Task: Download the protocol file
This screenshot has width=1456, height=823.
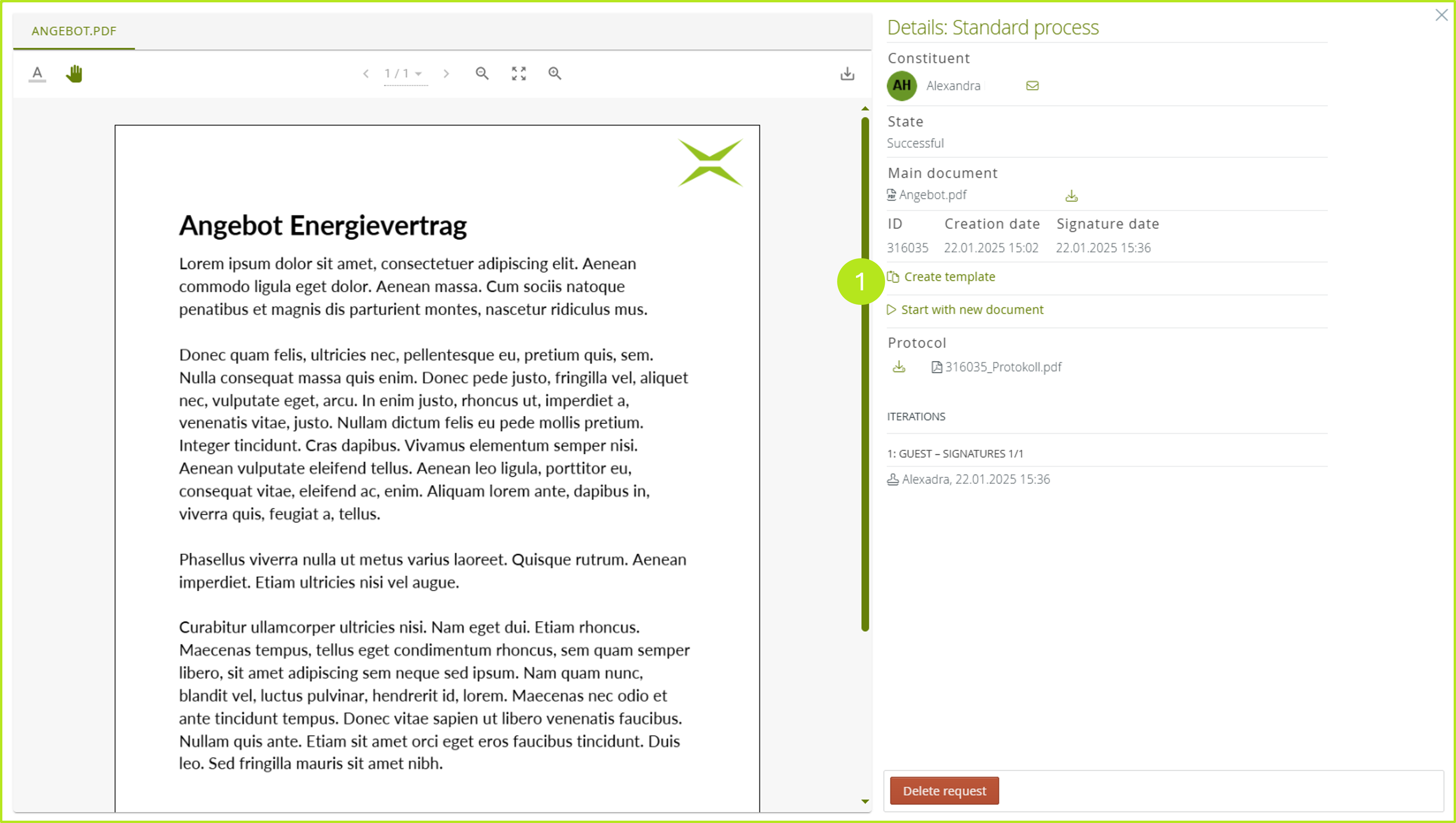Action: tap(898, 367)
